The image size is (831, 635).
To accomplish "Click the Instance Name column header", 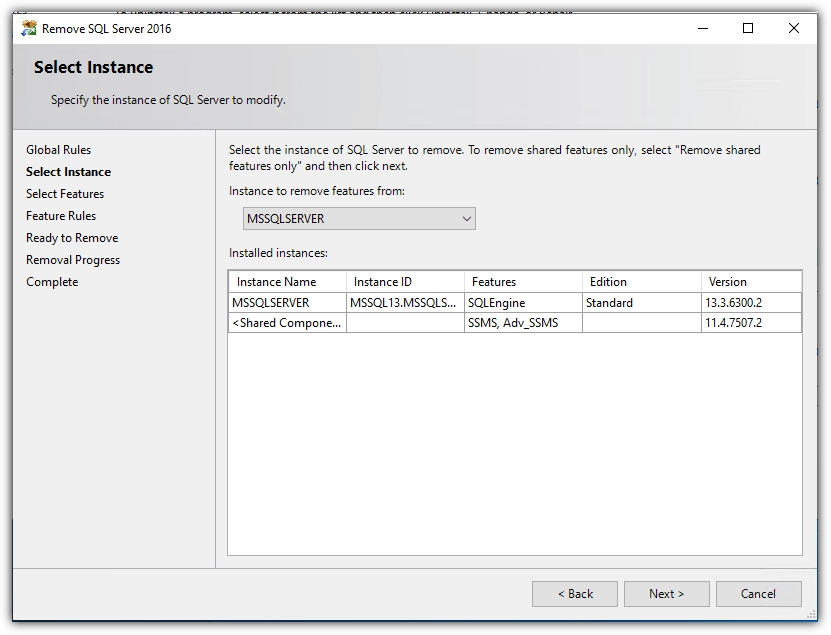I will pyautogui.click(x=287, y=282).
